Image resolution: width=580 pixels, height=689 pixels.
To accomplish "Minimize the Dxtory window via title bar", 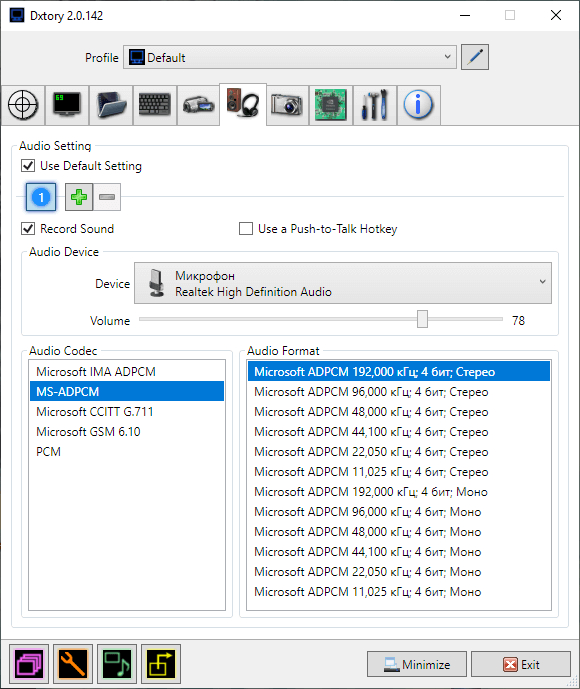I will click(x=465, y=15).
